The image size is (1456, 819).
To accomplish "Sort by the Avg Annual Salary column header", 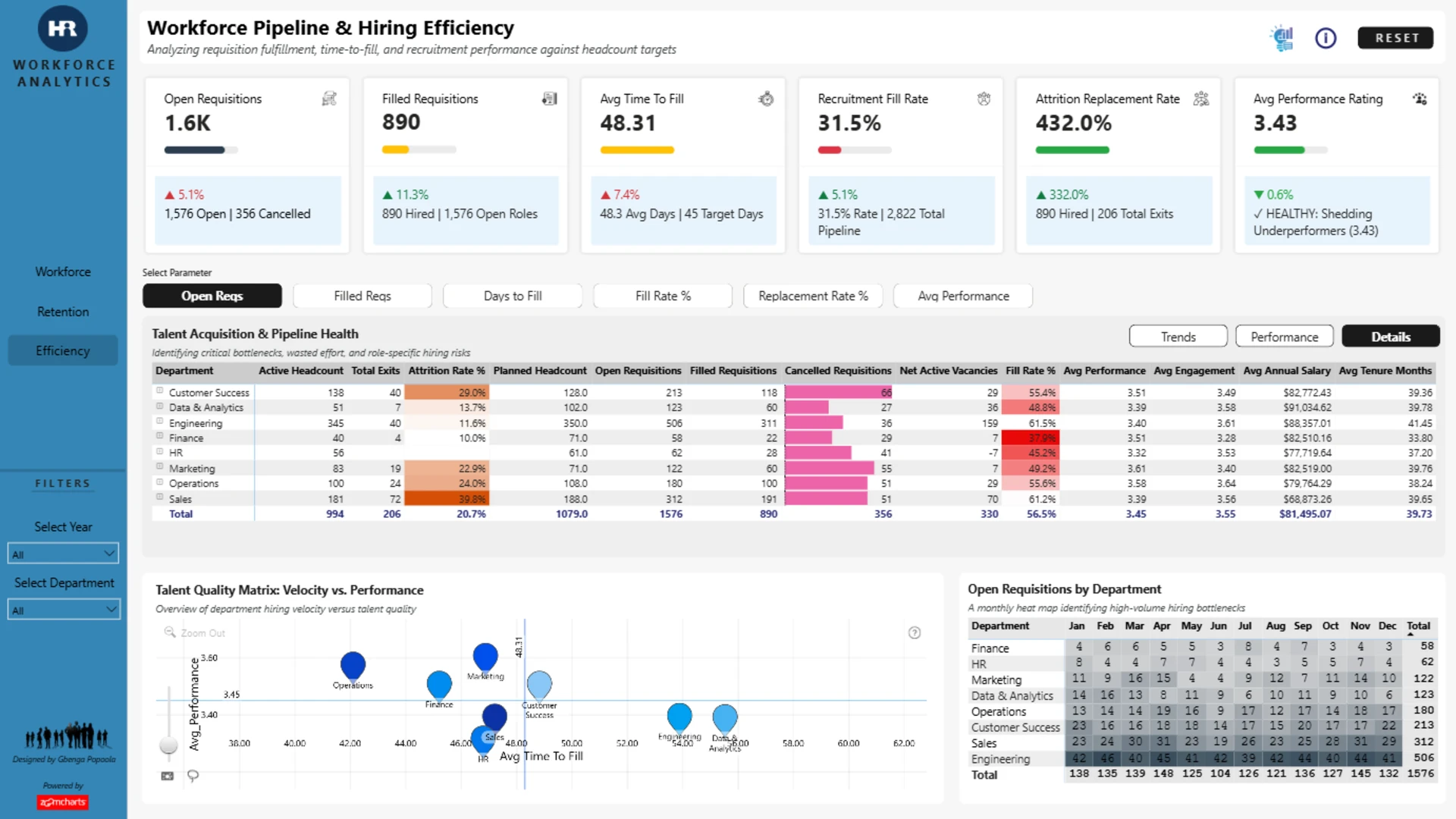I will [x=1287, y=371].
